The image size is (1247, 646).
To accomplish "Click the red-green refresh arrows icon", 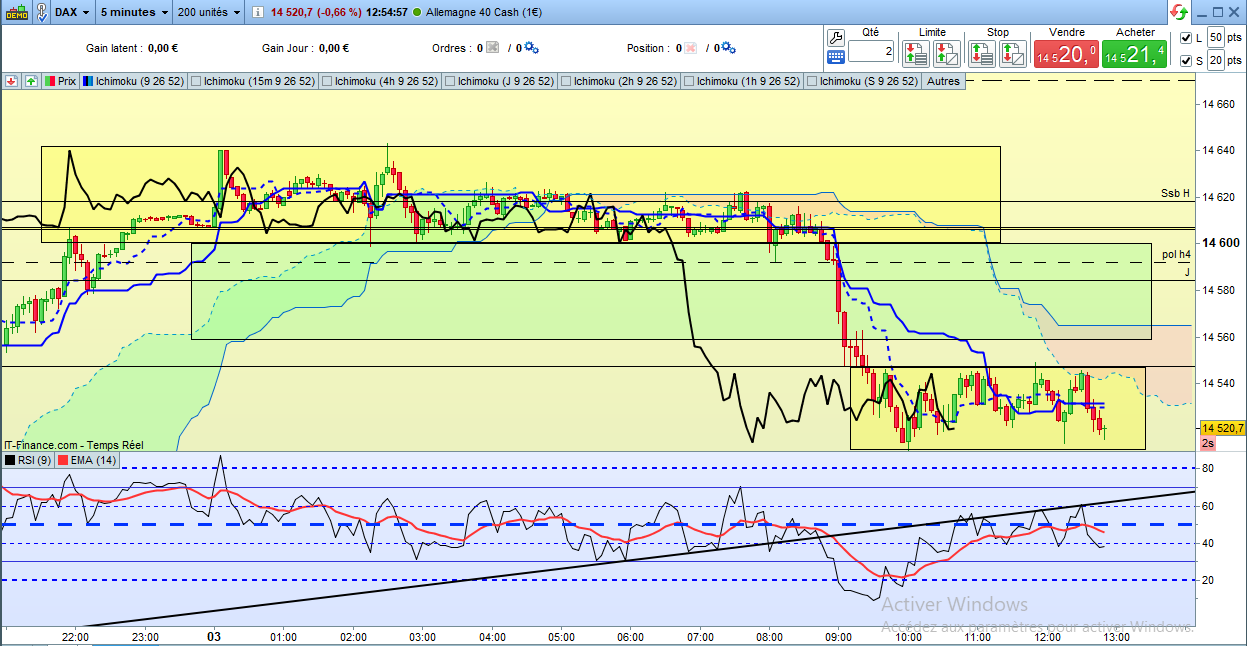I will 1179,12.
